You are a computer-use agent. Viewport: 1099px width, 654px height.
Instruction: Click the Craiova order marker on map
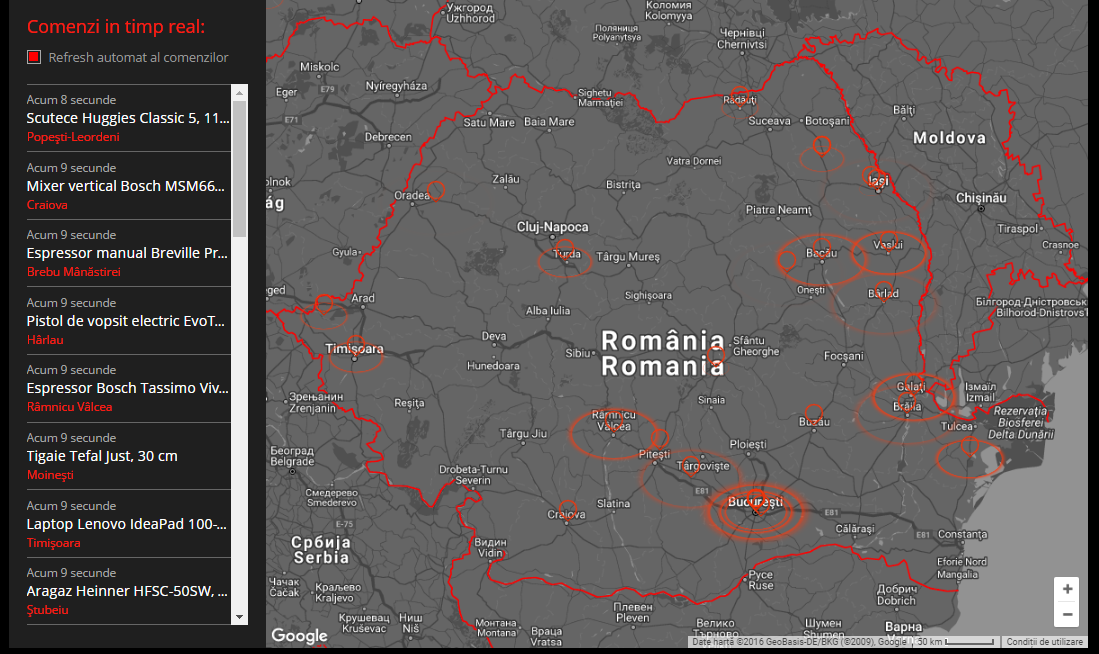pyautogui.click(x=568, y=510)
